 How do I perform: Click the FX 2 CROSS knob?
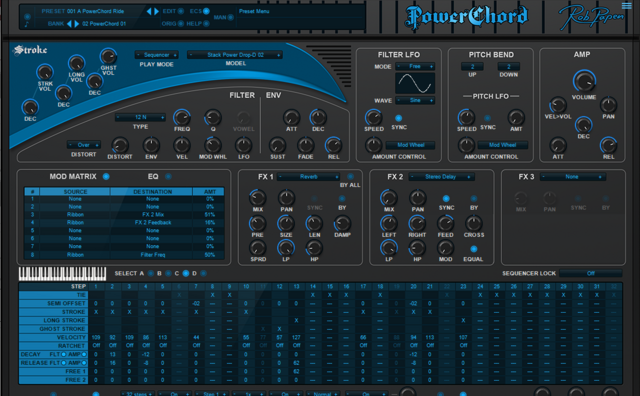click(x=473, y=223)
